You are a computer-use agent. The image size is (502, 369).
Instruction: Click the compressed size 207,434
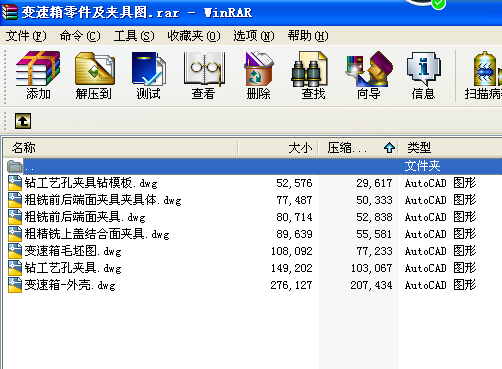tap(372, 285)
